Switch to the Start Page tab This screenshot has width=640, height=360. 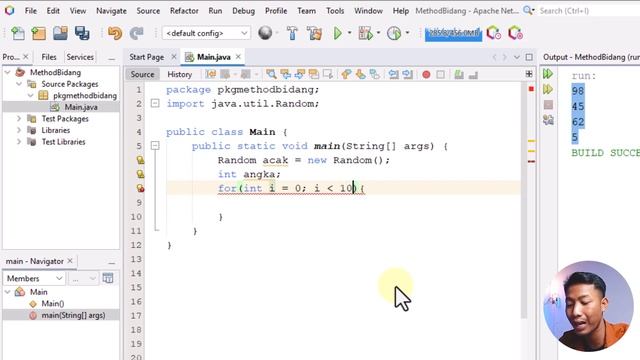[x=147, y=57]
